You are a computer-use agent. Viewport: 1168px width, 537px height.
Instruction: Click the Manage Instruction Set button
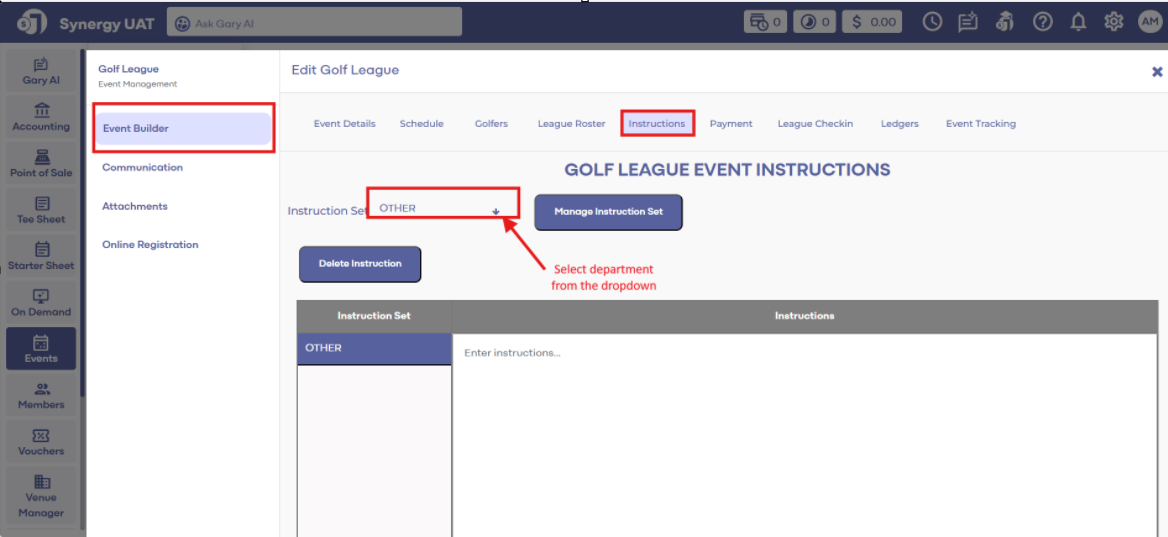608,212
